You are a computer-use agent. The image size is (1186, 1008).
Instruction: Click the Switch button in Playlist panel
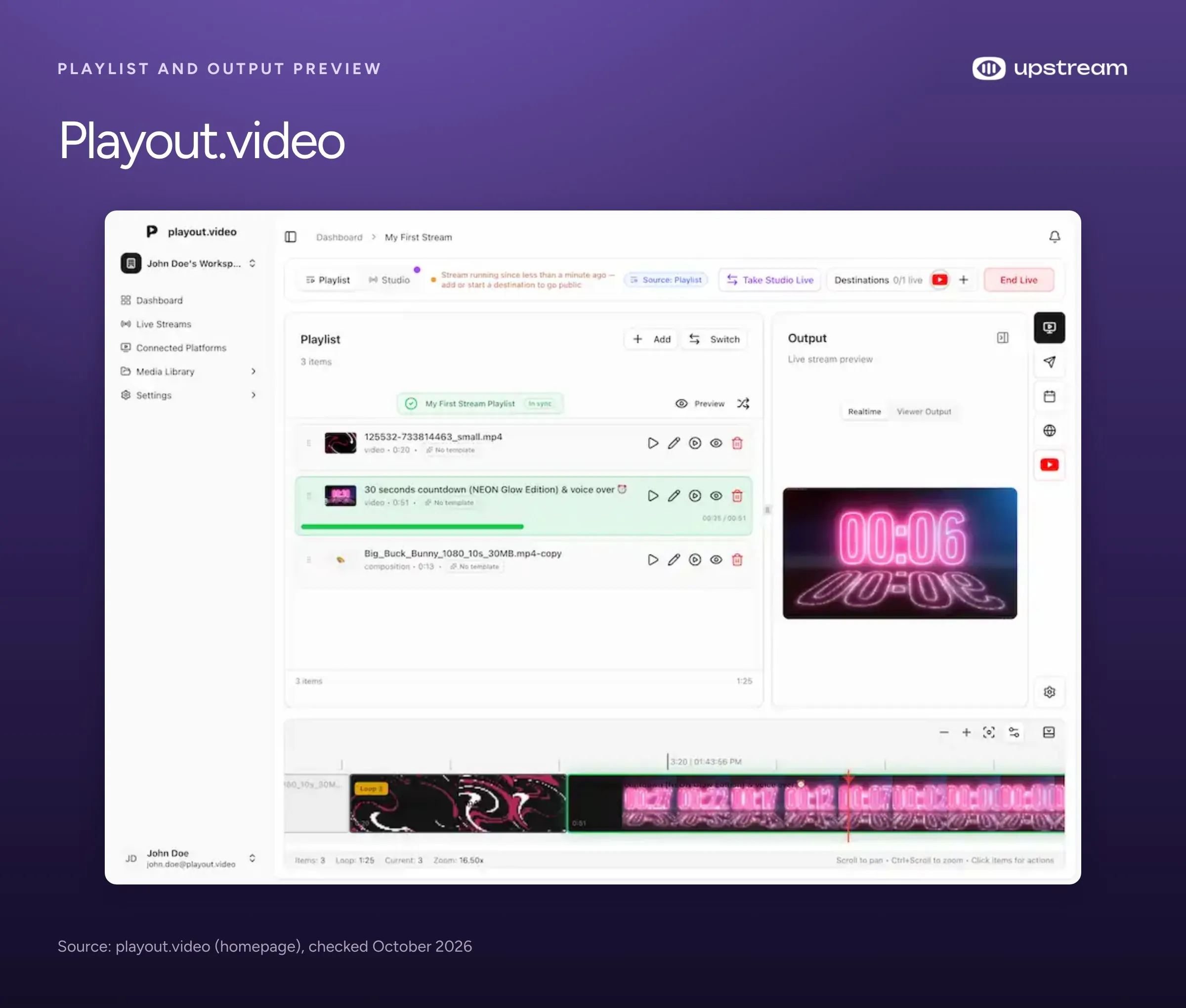pos(715,339)
